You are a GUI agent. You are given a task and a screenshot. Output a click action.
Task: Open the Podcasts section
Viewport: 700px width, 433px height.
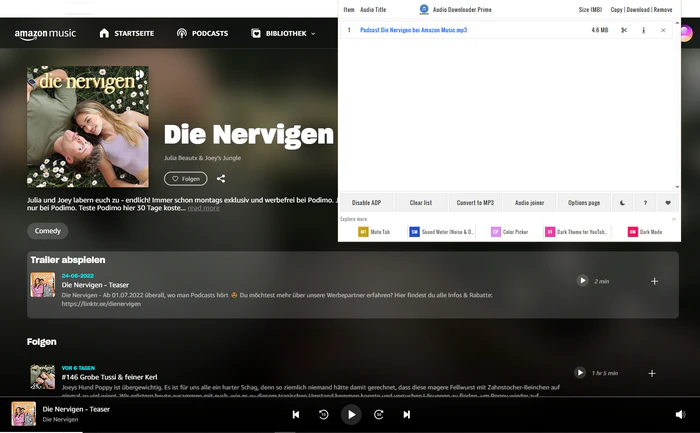[202, 33]
